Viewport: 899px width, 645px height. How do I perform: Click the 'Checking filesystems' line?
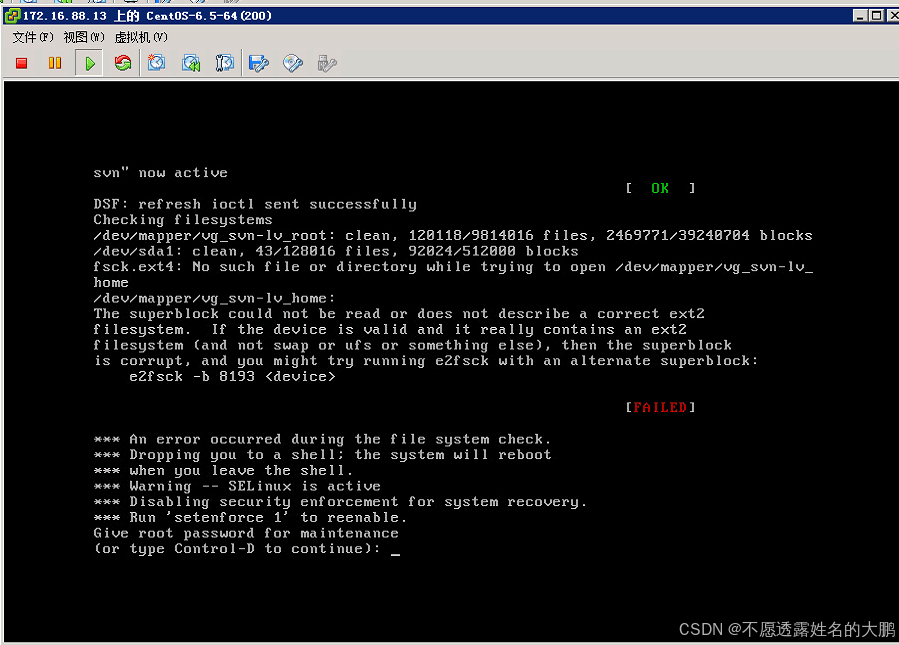[183, 220]
